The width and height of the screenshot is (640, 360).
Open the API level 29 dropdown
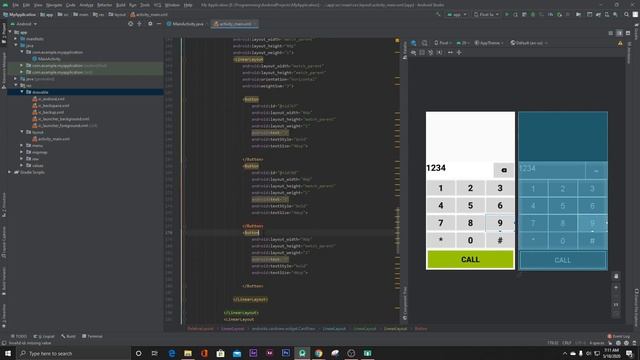463,43
